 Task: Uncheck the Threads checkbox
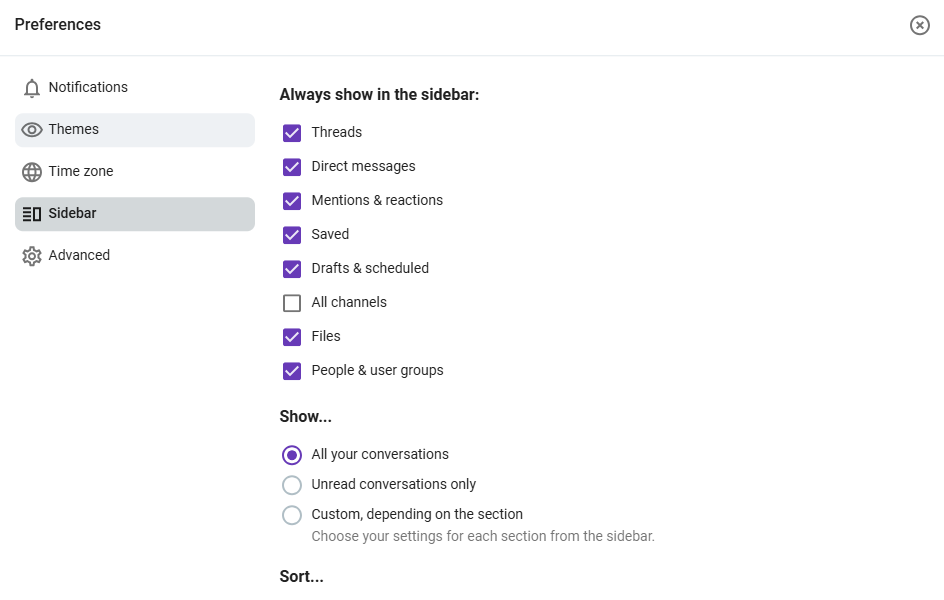coord(292,133)
